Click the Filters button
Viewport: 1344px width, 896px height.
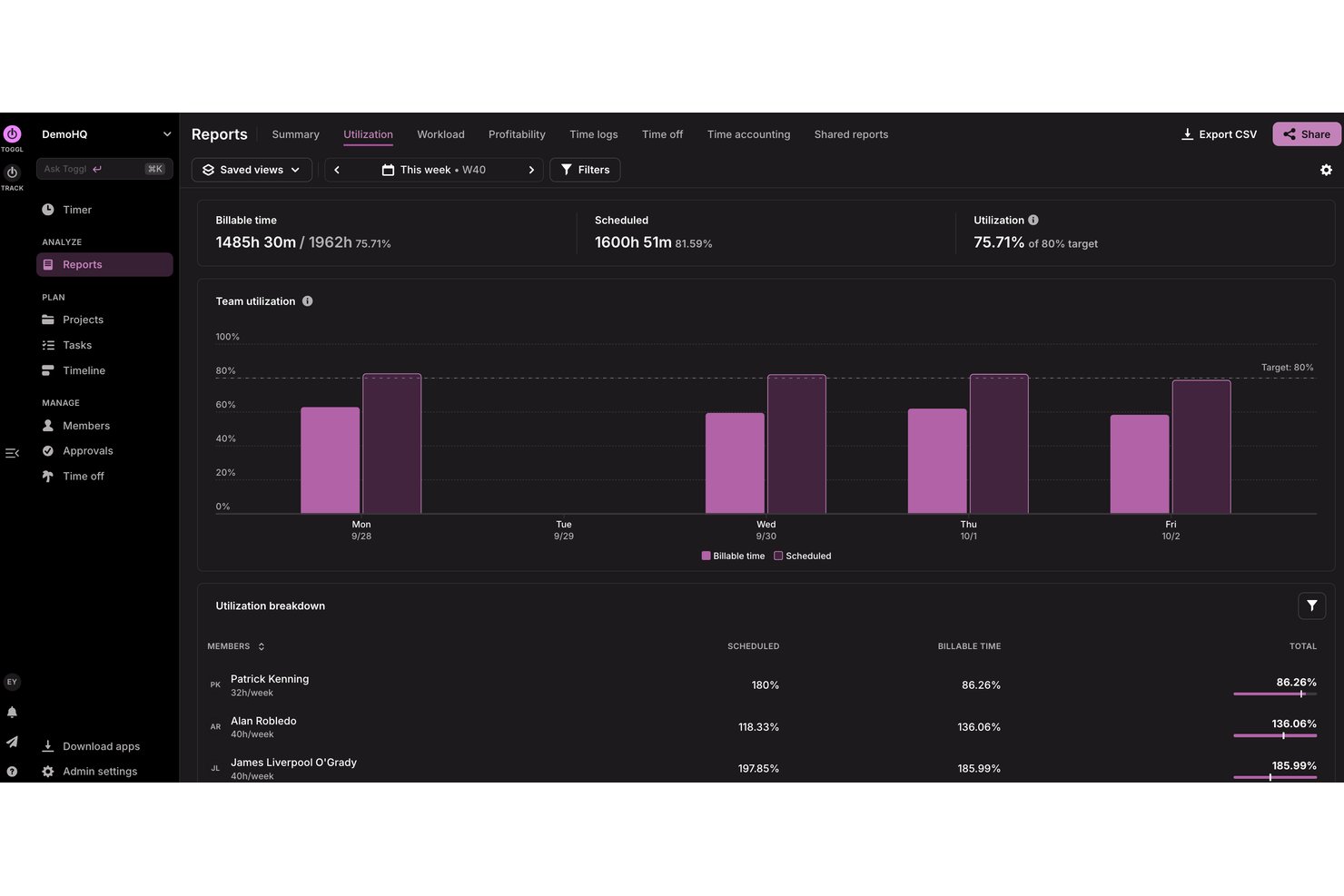[x=585, y=170]
